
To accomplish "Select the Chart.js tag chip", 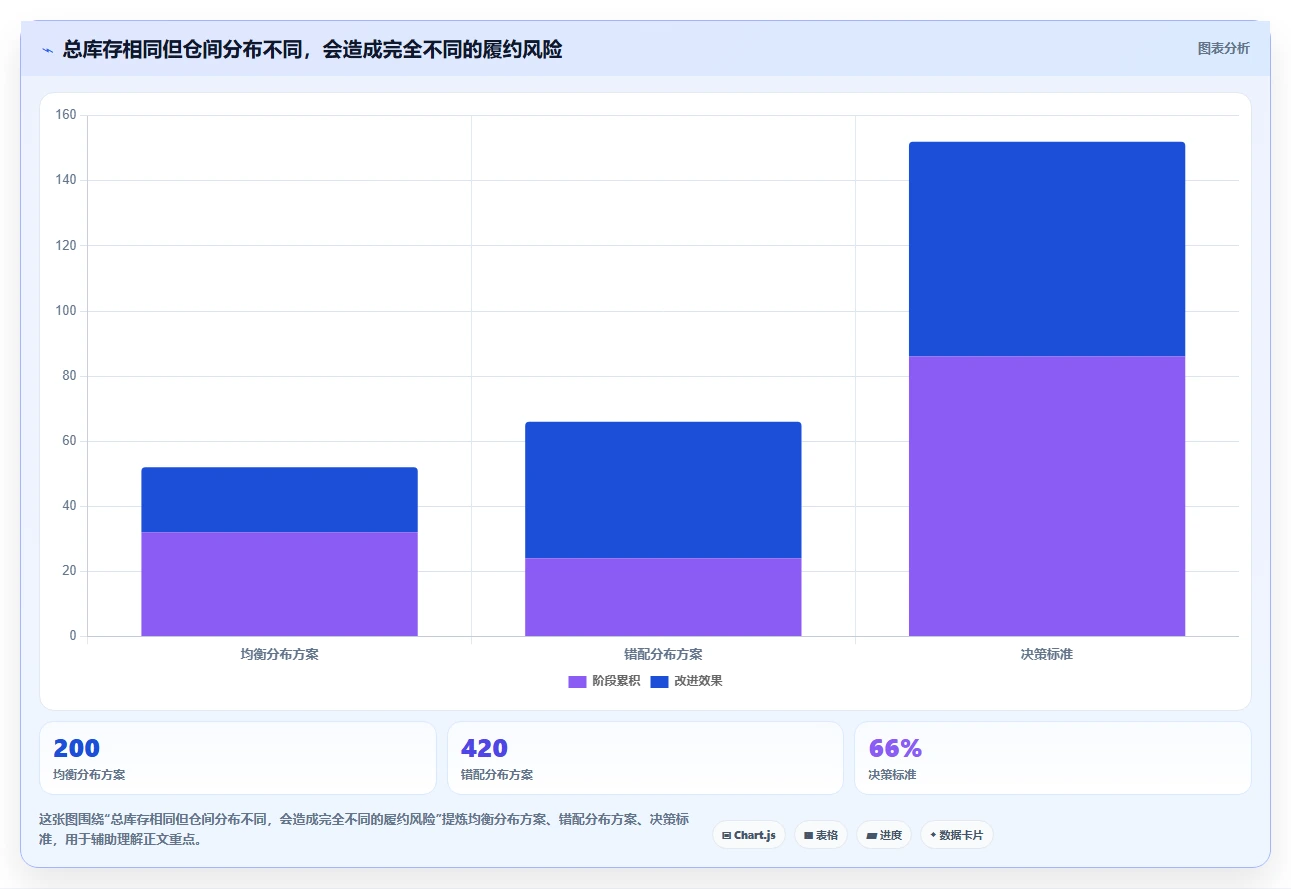I will [x=749, y=835].
